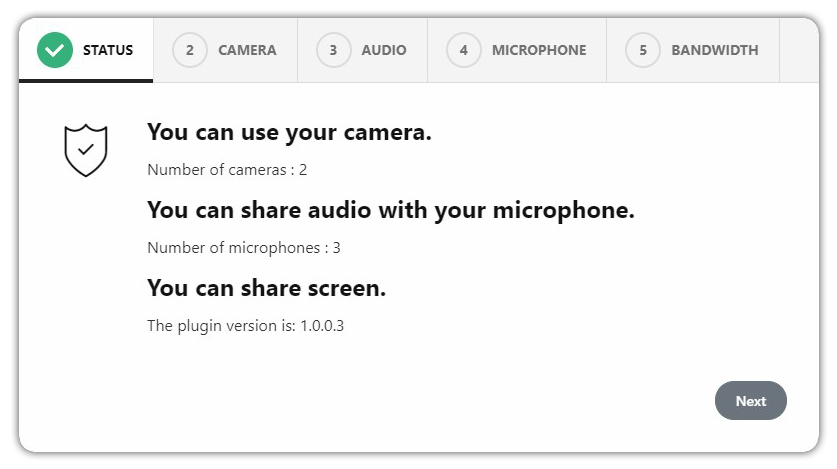Click the step 4 circle icon

463,50
